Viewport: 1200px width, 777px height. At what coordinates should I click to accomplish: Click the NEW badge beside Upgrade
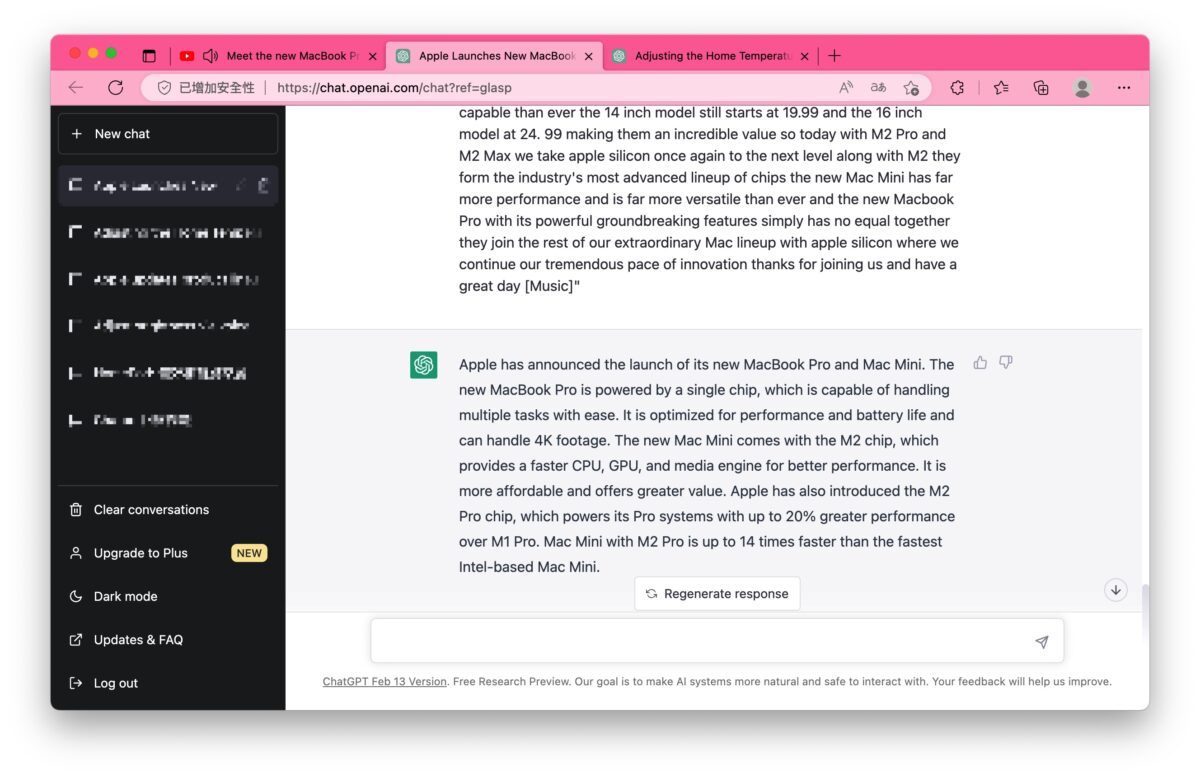pos(249,553)
